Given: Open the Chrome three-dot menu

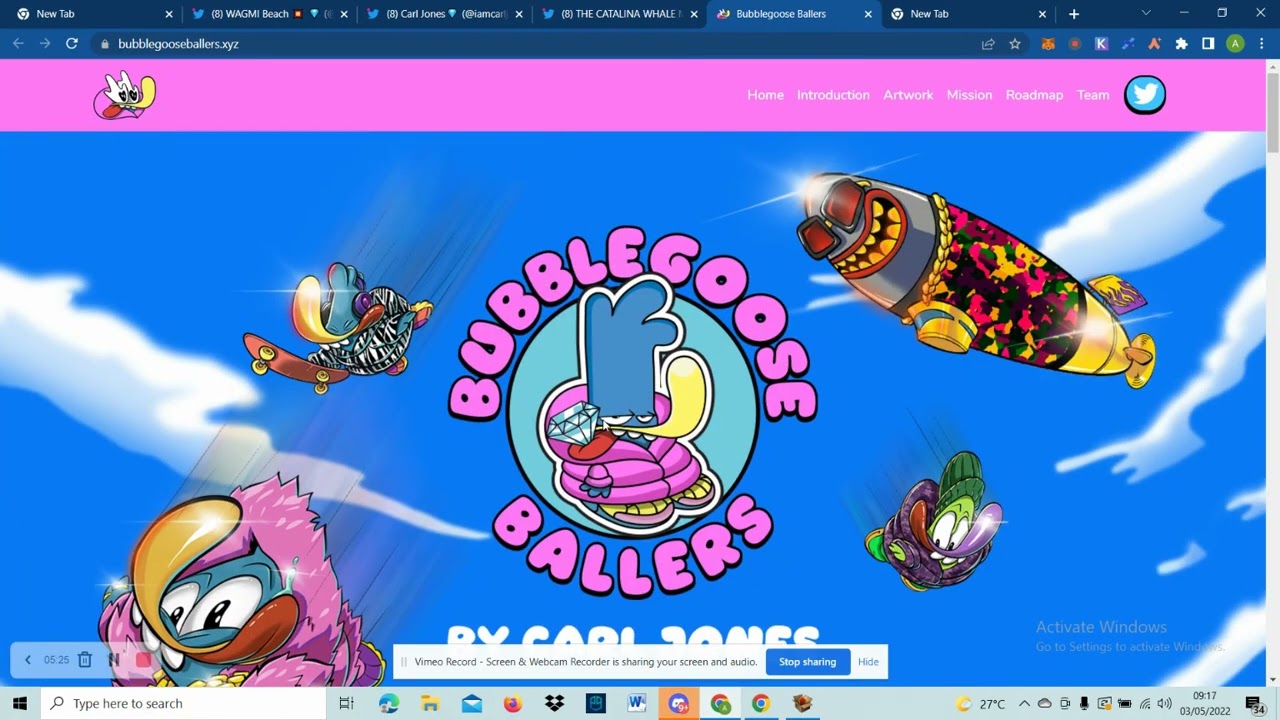Looking at the screenshot, I should coord(1262,44).
